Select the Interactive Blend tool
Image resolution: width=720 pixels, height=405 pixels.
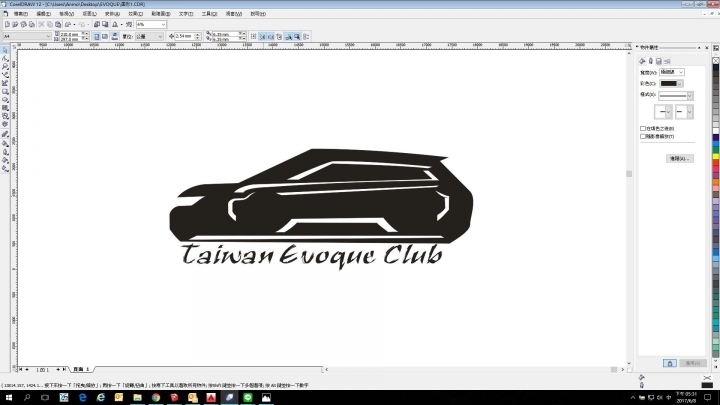pyautogui.click(x=5, y=135)
